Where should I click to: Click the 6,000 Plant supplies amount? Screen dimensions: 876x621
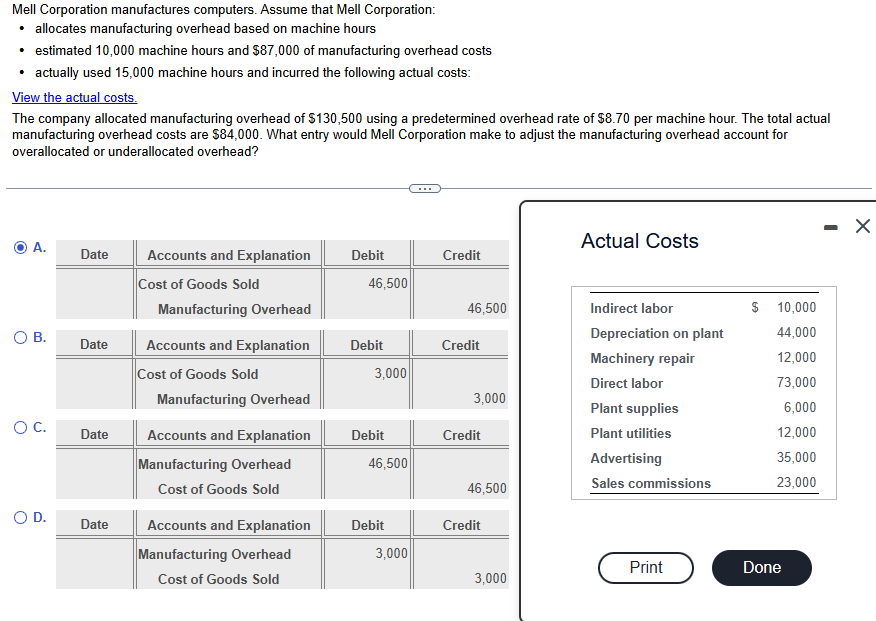800,408
